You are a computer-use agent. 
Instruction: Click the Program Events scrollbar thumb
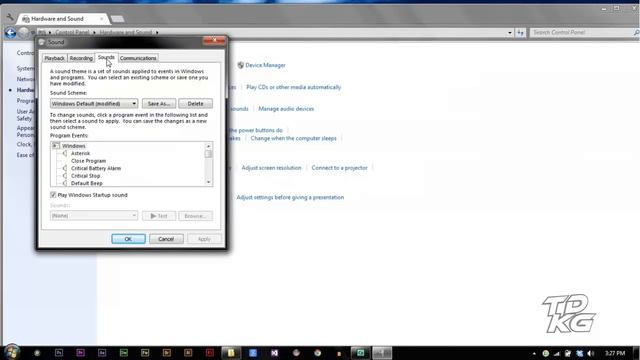coord(209,154)
